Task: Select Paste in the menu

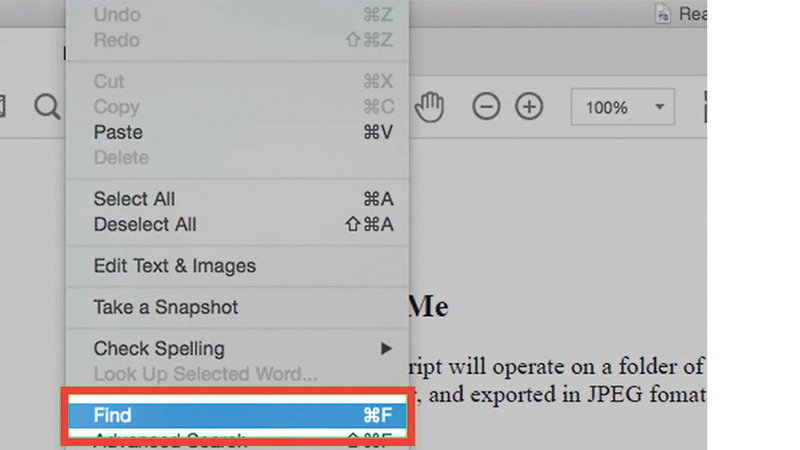Action: (118, 132)
